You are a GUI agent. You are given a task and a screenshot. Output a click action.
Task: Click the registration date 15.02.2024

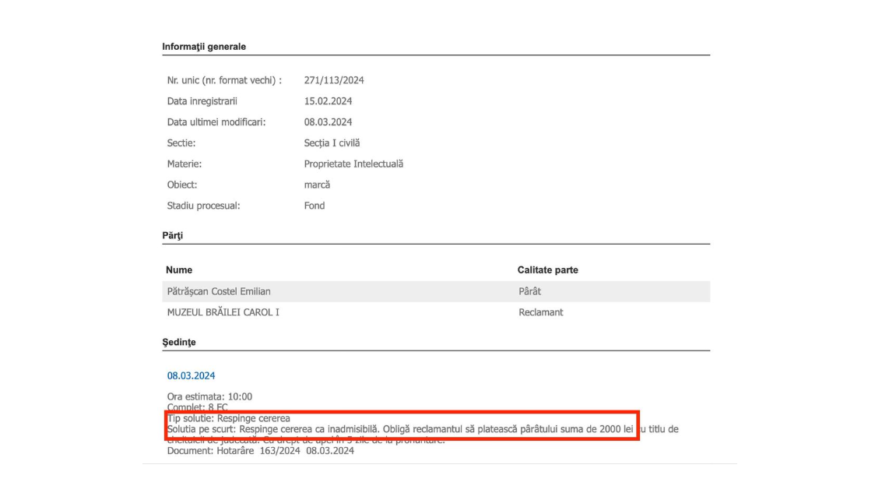coord(328,101)
